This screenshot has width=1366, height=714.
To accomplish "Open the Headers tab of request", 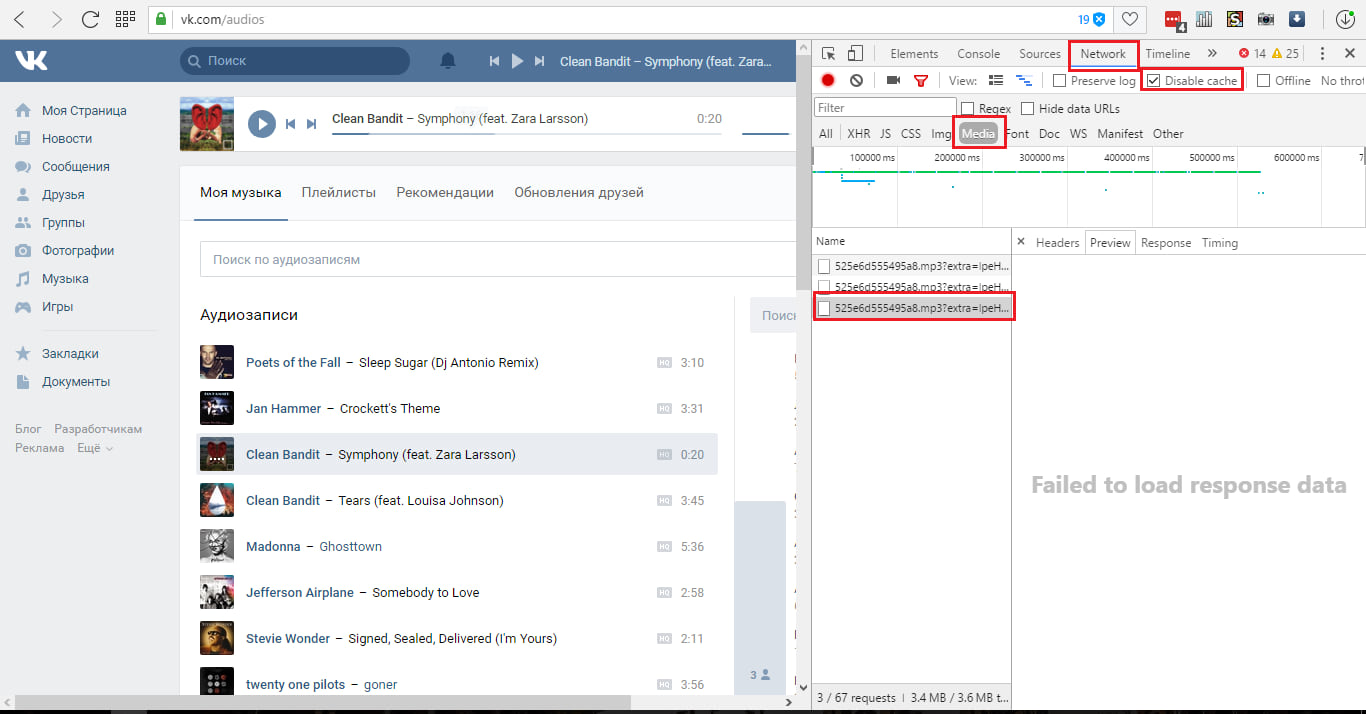I will pyautogui.click(x=1057, y=243).
